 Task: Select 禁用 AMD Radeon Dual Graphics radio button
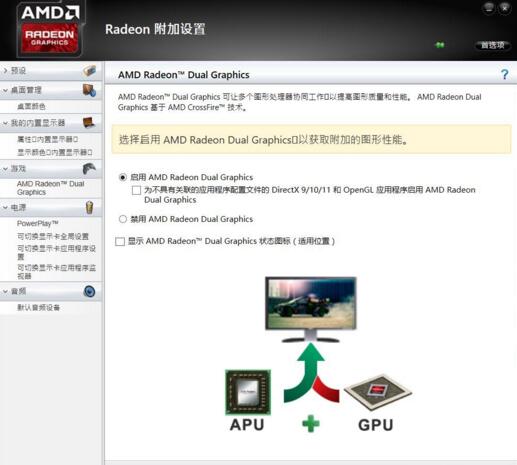pyautogui.click(x=123, y=219)
